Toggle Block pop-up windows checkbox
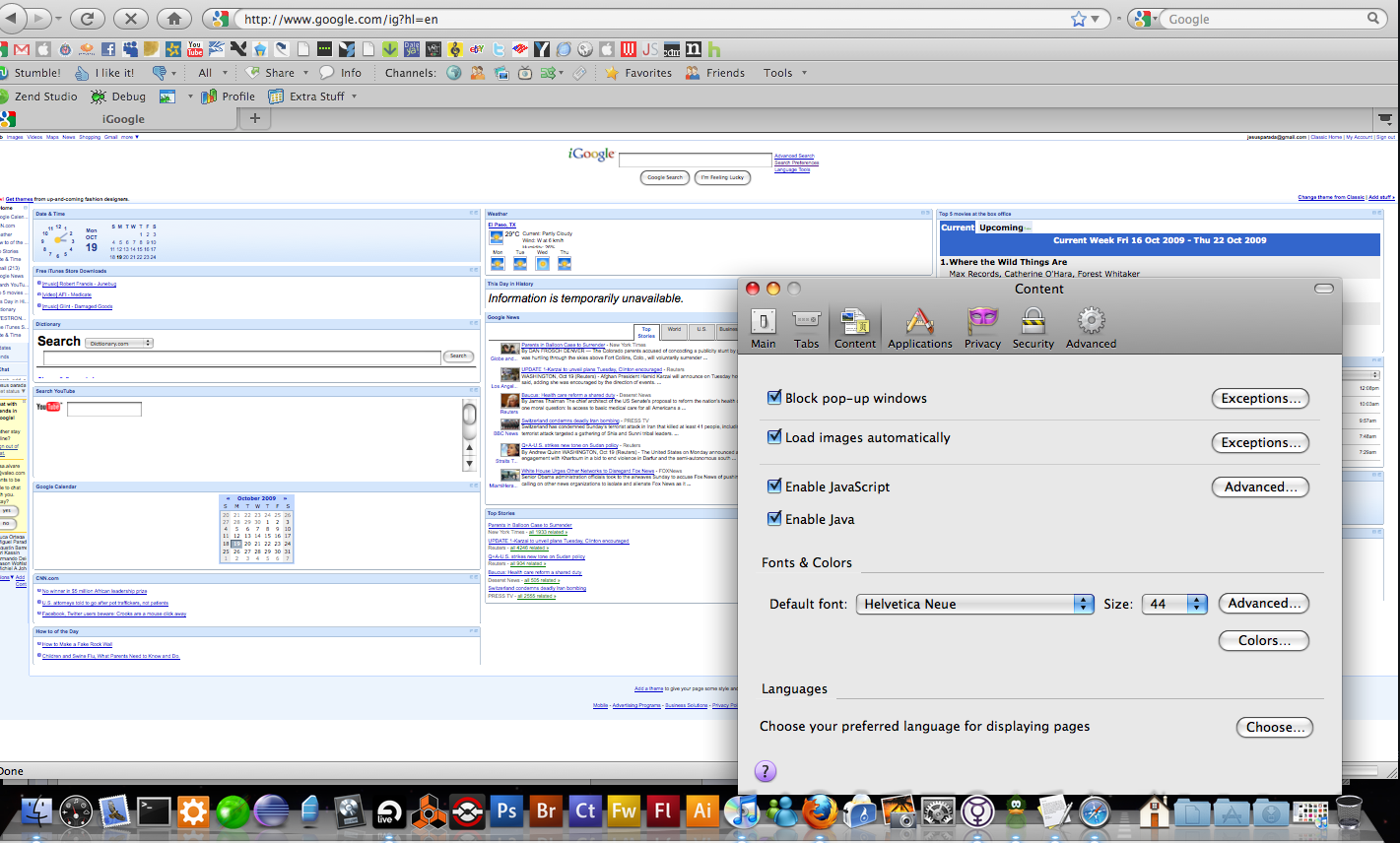The width and height of the screenshot is (1400, 843). click(774, 398)
